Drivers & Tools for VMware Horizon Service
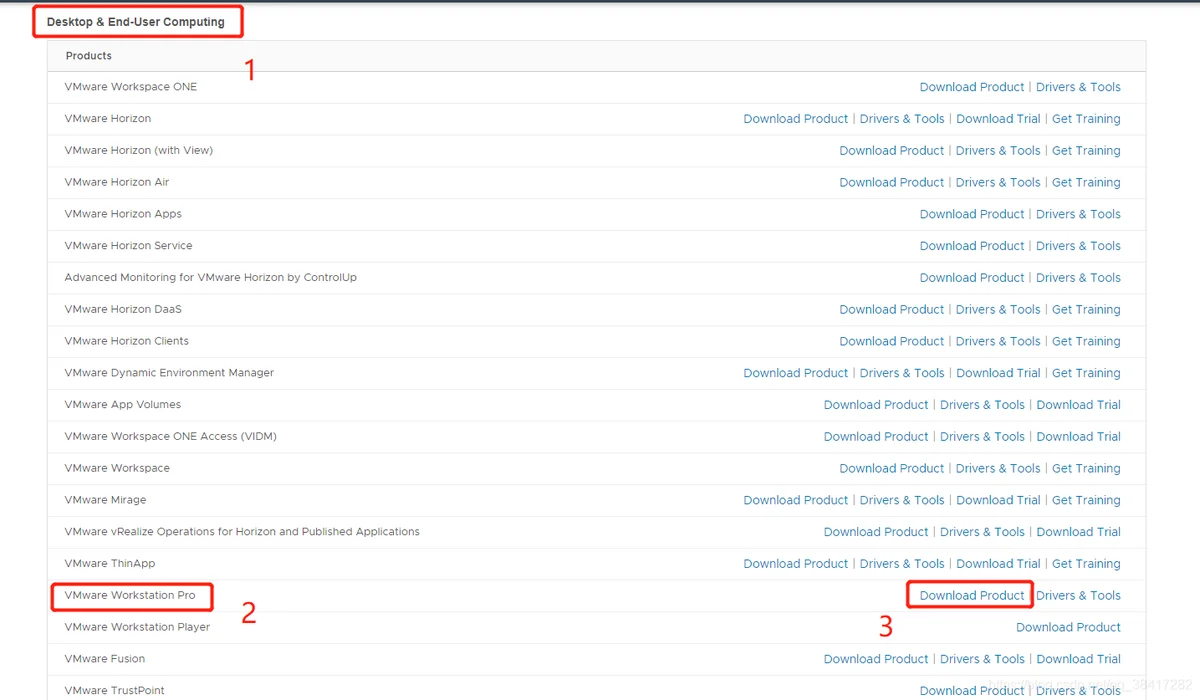1200x700 pixels. click(1078, 246)
